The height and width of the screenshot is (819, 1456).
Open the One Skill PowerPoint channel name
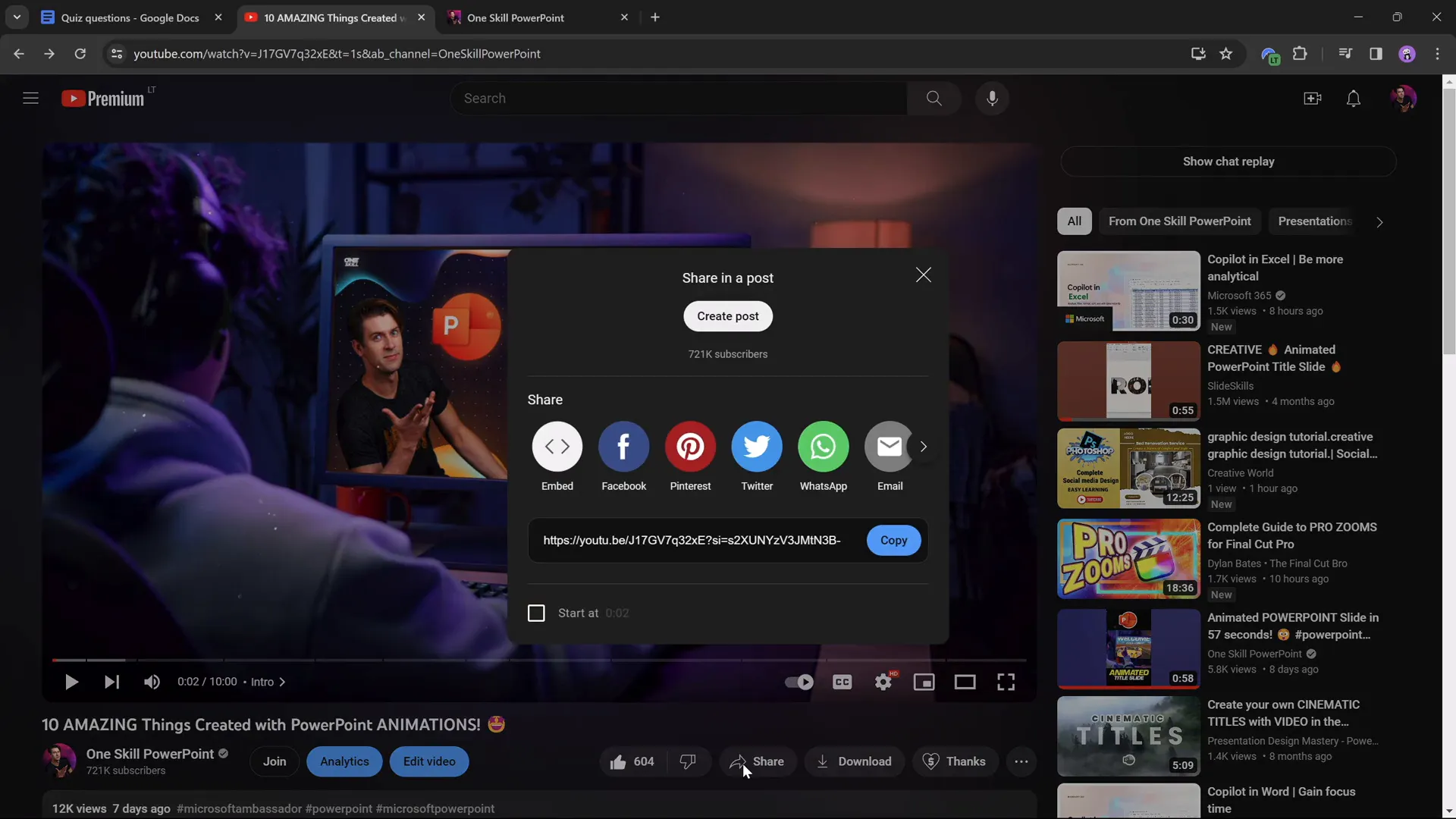click(150, 754)
